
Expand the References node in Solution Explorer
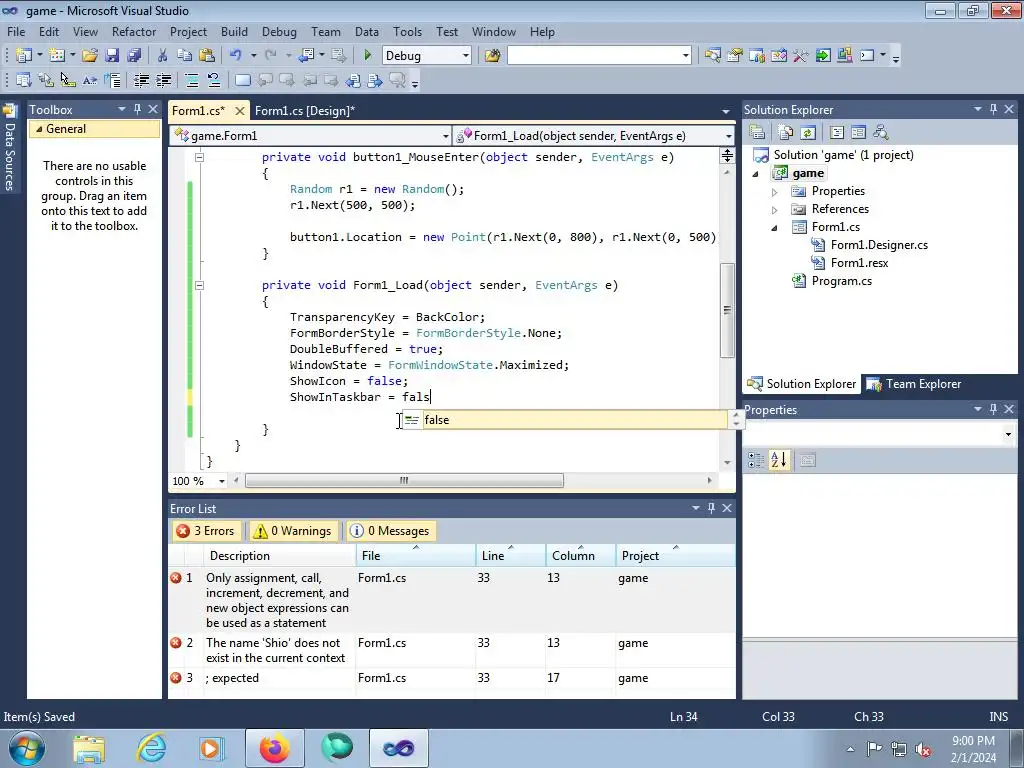pyautogui.click(x=775, y=210)
